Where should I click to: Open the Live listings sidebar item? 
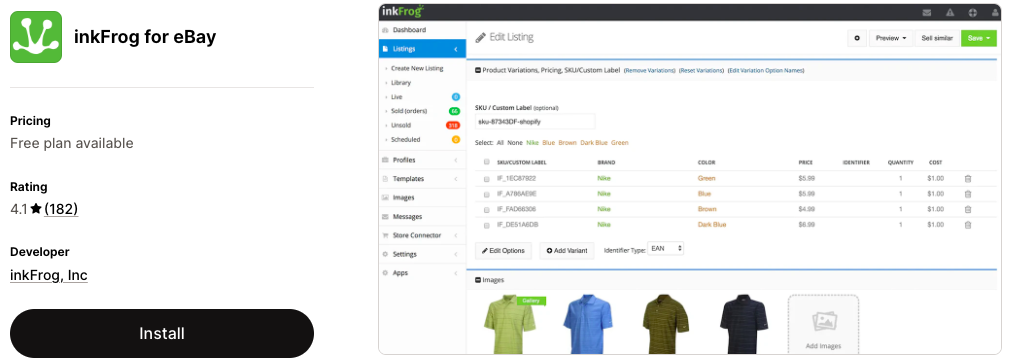[396, 97]
